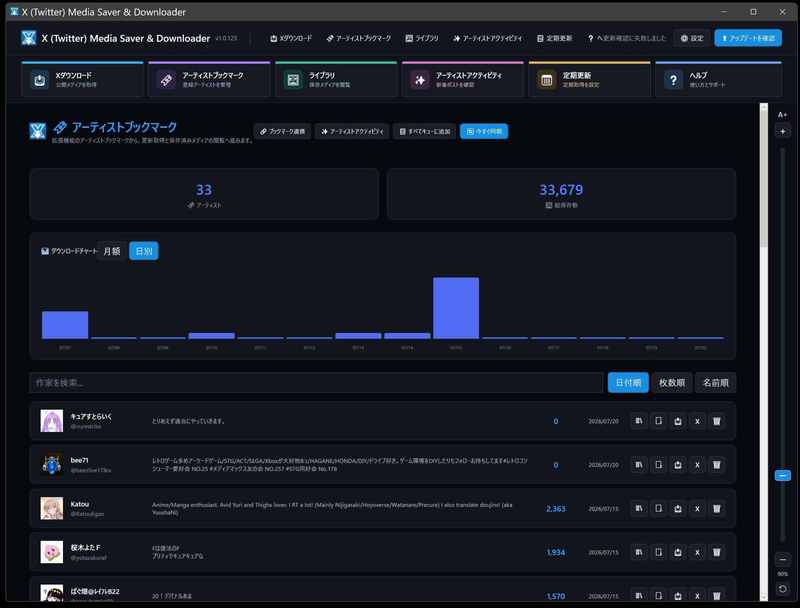Open 定期更新 in top navigation bar
The image size is (800, 608).
click(x=554, y=38)
